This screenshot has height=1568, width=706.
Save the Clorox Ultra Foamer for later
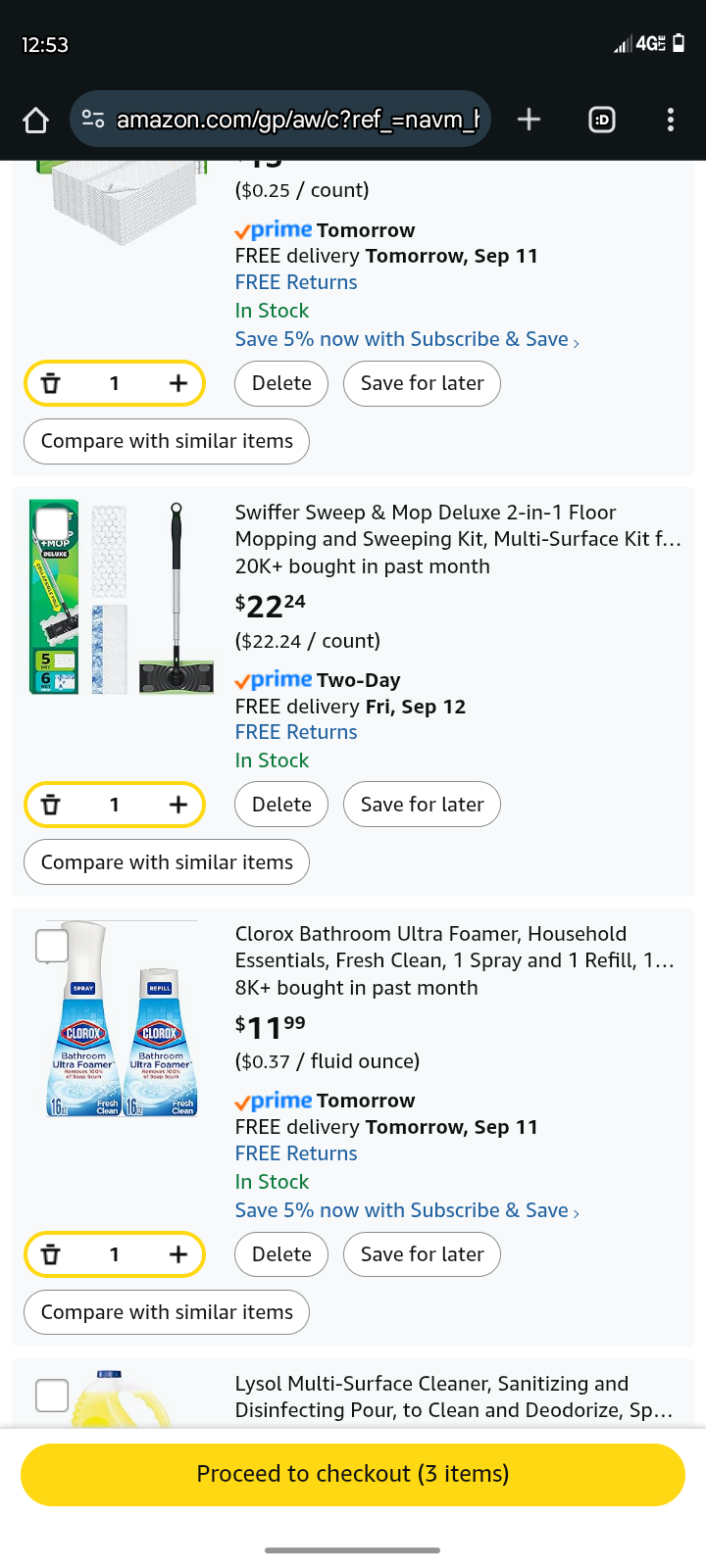tap(422, 1254)
